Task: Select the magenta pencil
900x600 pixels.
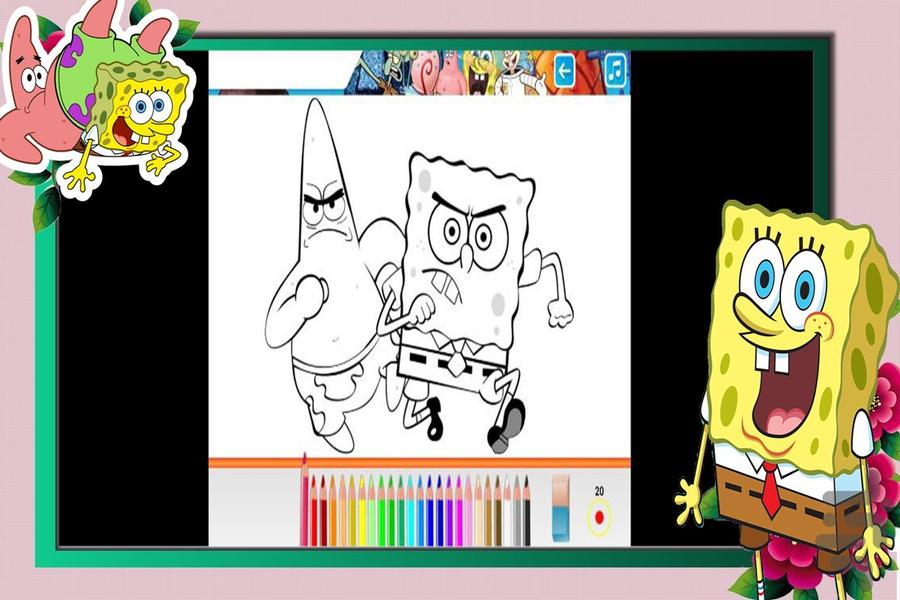Action: coord(459,511)
